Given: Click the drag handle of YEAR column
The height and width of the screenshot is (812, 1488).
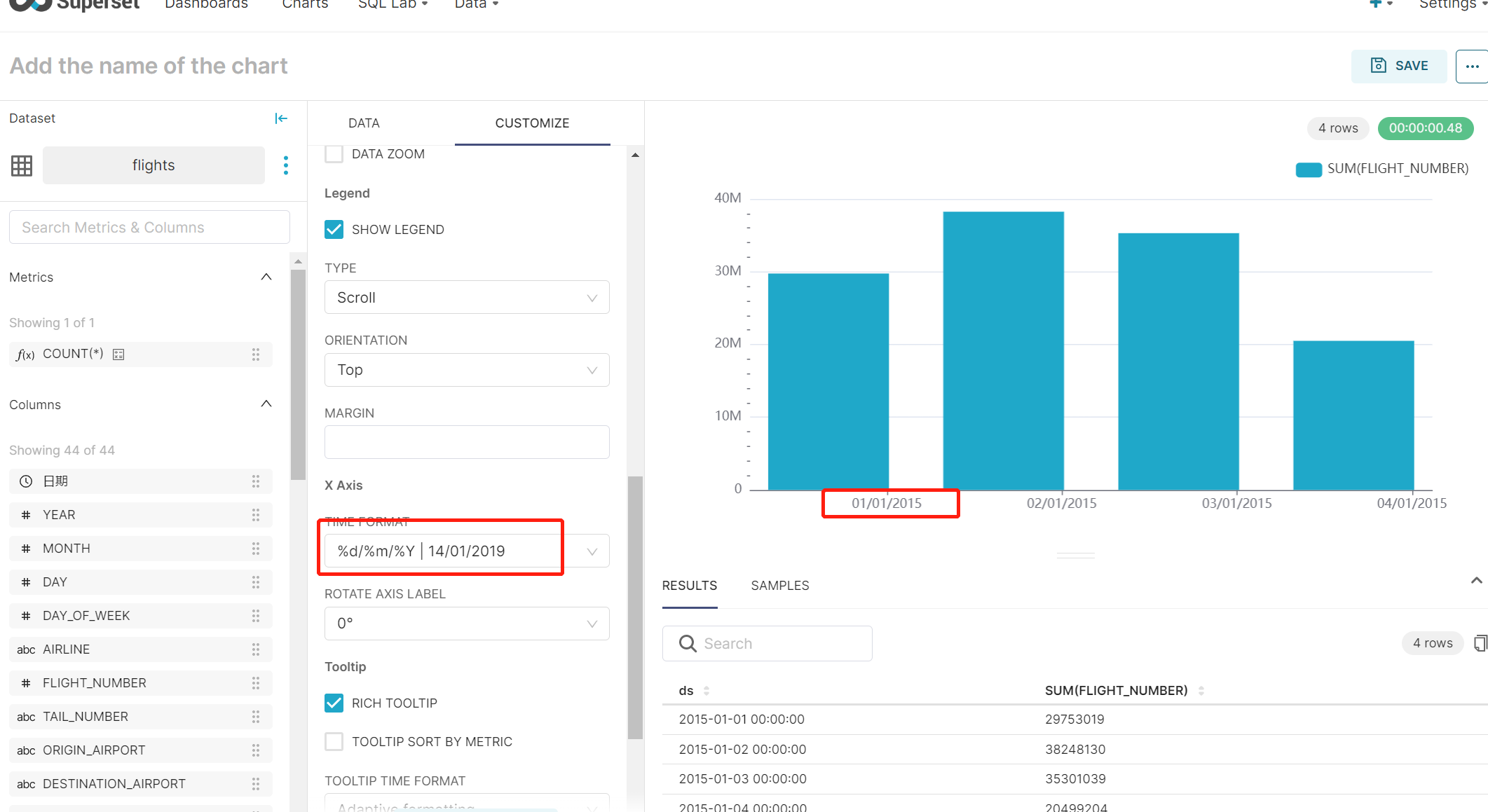Looking at the screenshot, I should pyautogui.click(x=256, y=515).
